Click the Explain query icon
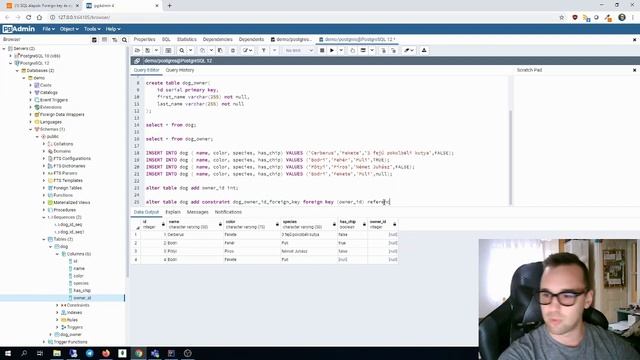The height and width of the screenshot is (360, 640). tap(353, 50)
